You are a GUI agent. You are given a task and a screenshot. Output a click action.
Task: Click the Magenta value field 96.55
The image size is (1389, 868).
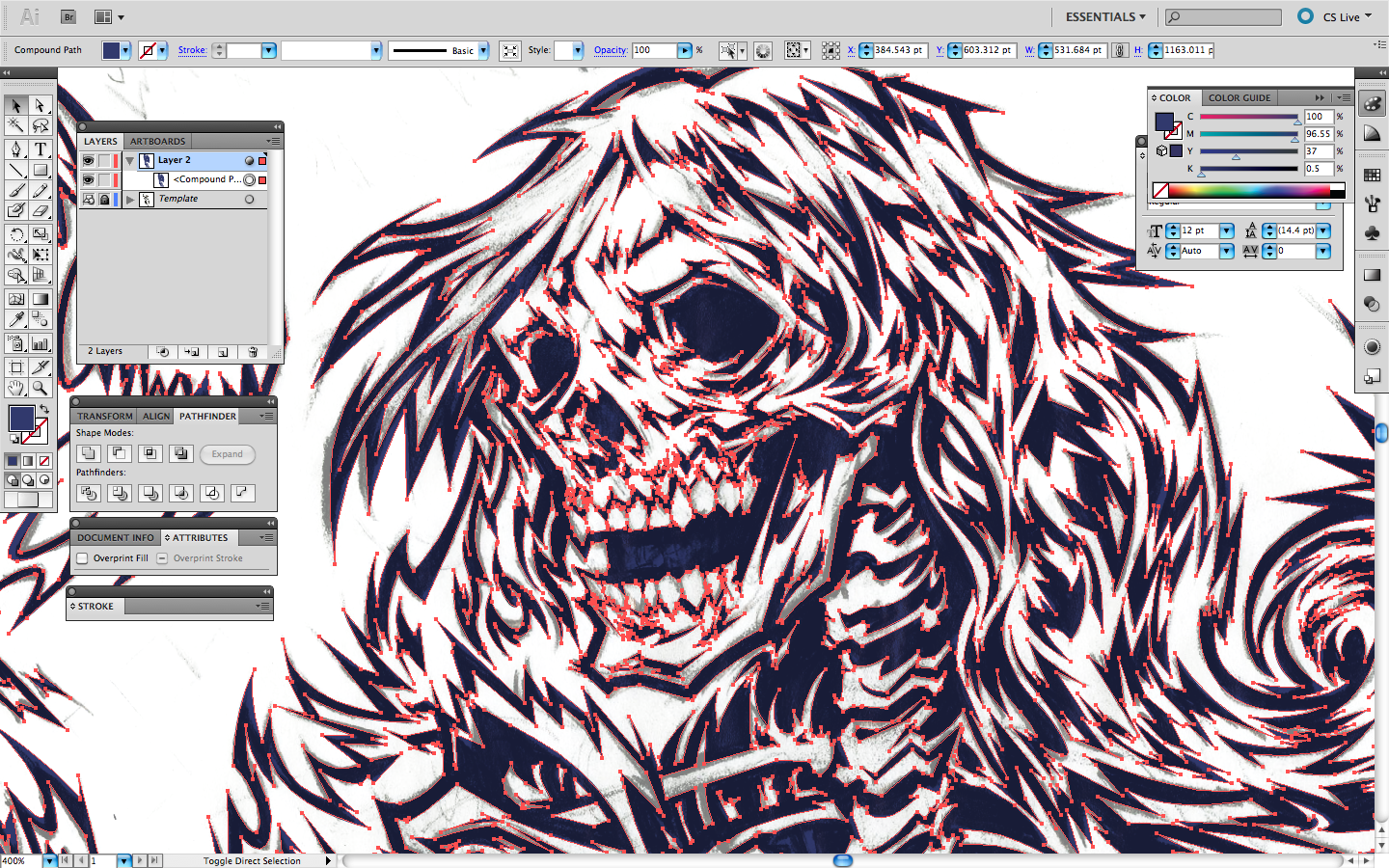pyautogui.click(x=1318, y=134)
